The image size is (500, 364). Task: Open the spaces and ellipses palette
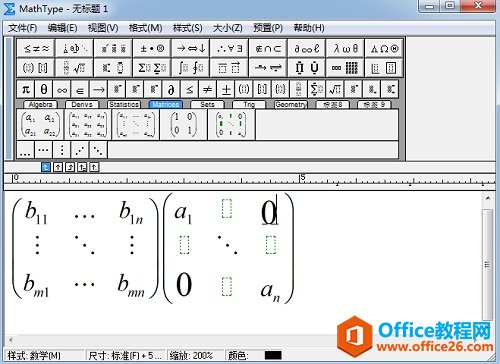point(74,49)
